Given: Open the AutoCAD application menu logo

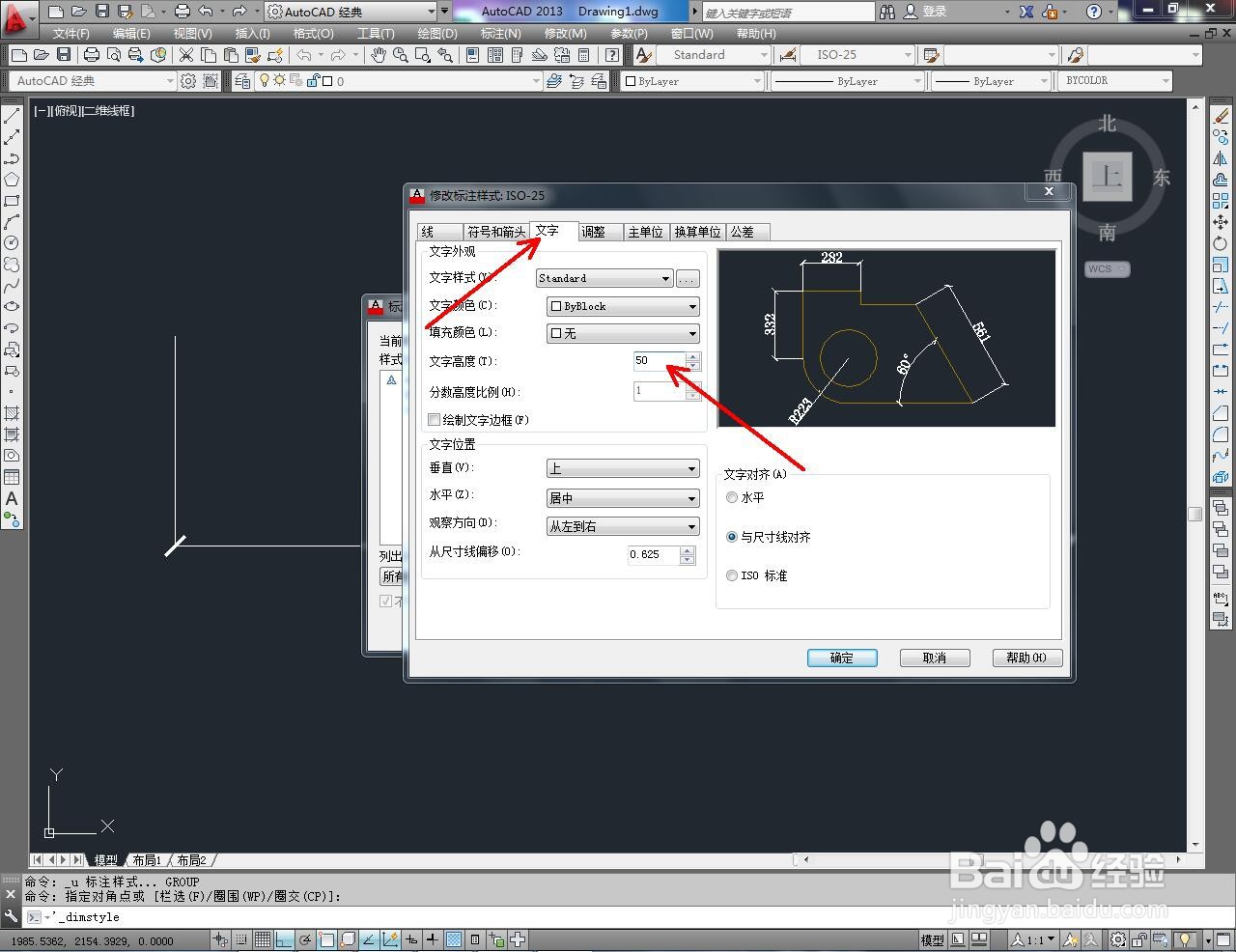Looking at the screenshot, I should click(x=17, y=17).
